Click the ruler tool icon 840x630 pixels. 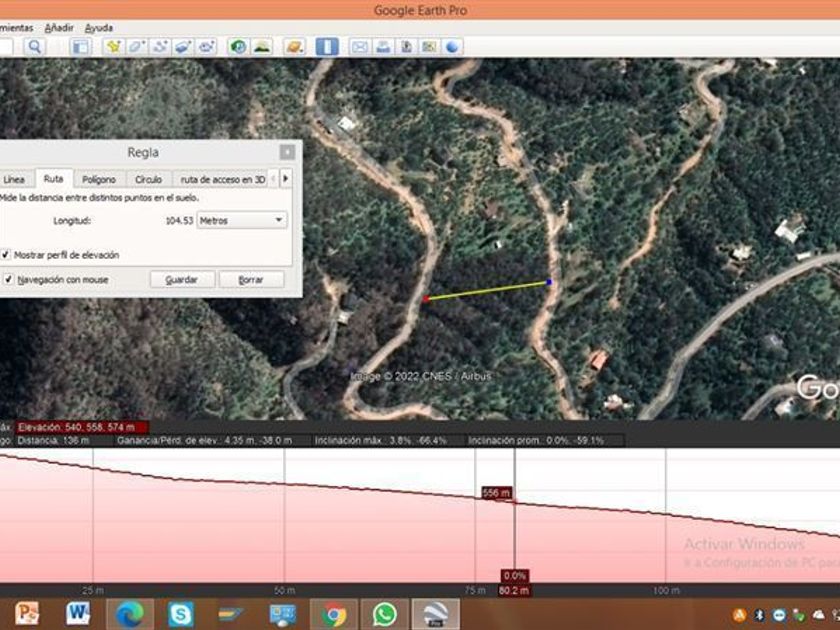pyautogui.click(x=327, y=46)
